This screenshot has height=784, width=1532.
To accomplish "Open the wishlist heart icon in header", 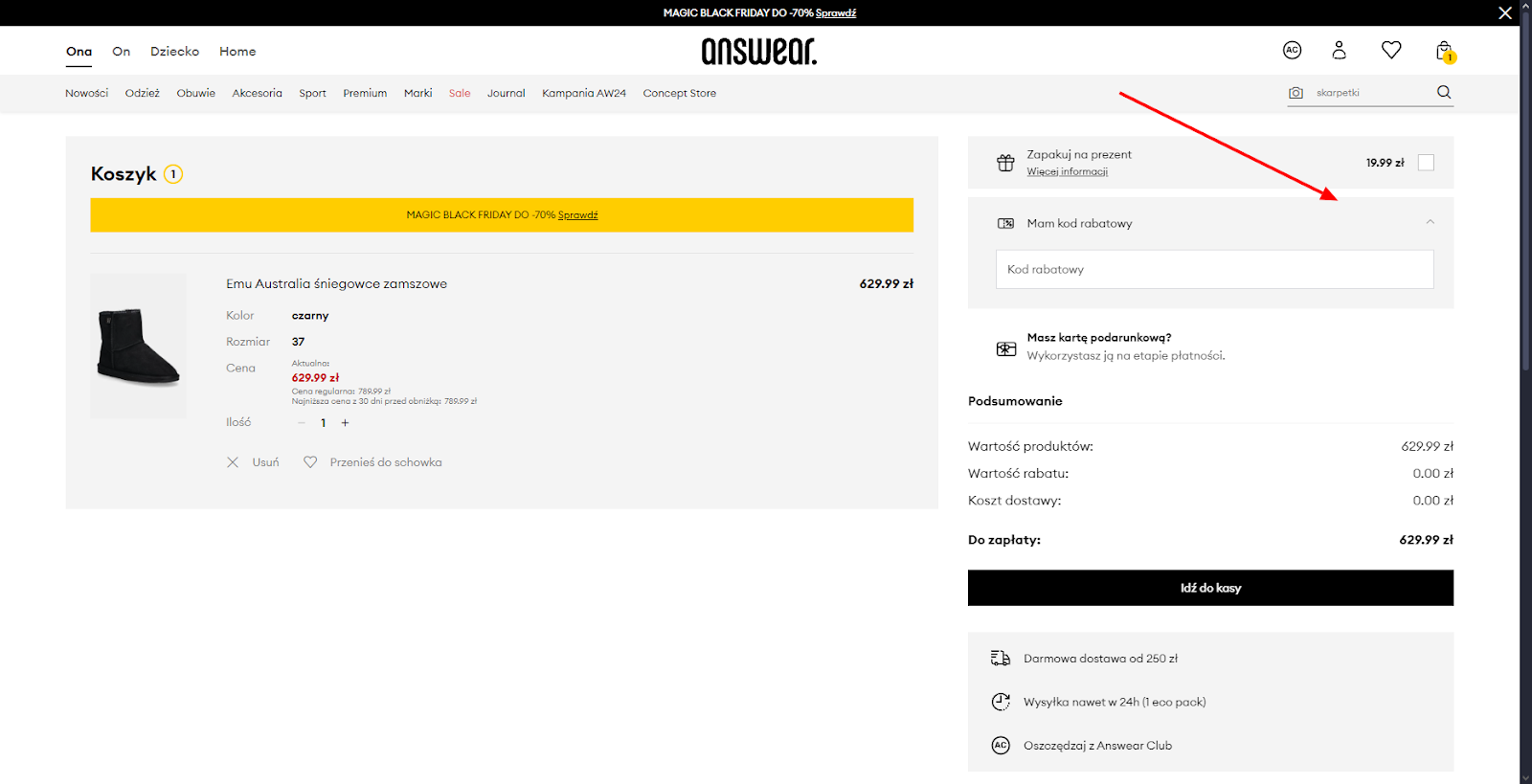I will click(1391, 50).
